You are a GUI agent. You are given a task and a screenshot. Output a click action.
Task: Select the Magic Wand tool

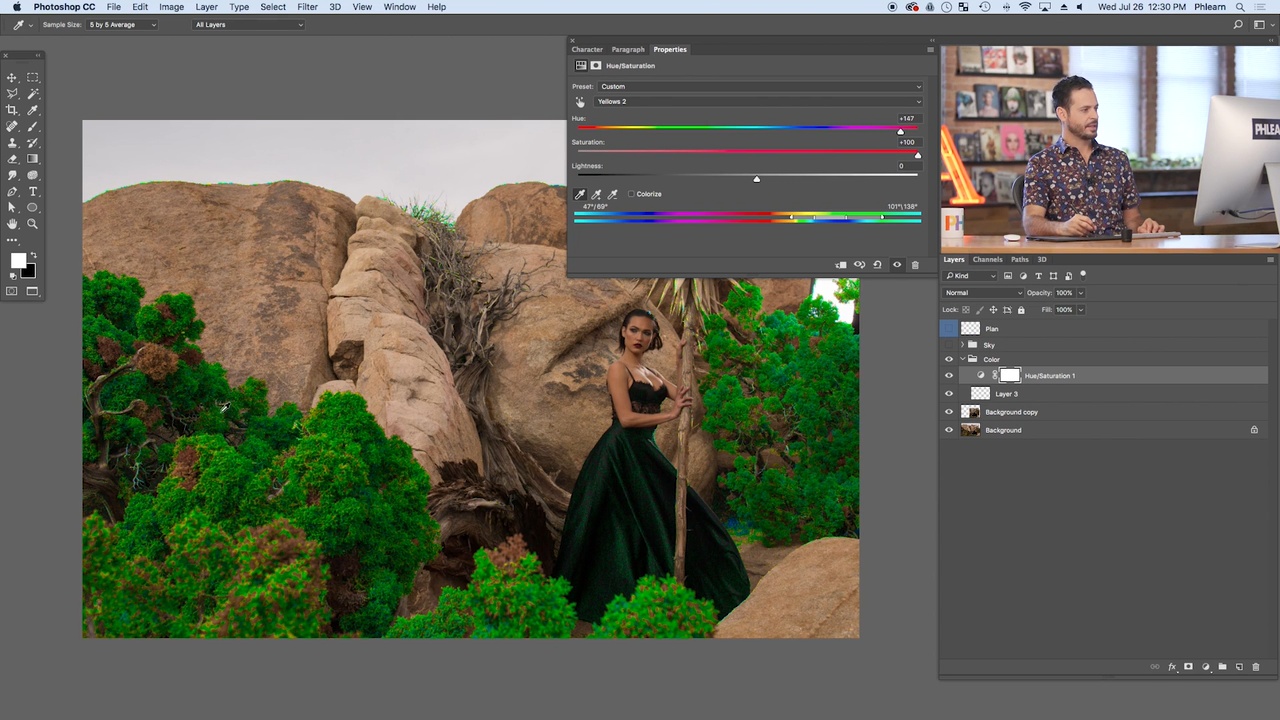click(32, 93)
